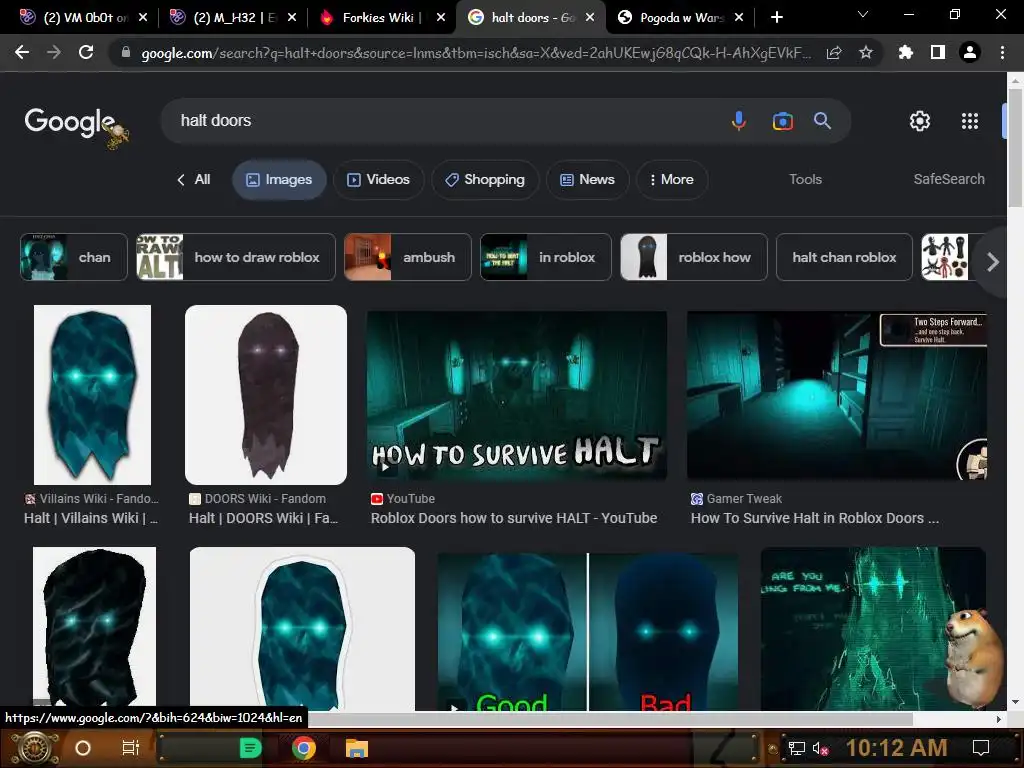The image size is (1024, 768).
Task: Click the 10:12 AM taskbar clock
Action: [x=897, y=748]
